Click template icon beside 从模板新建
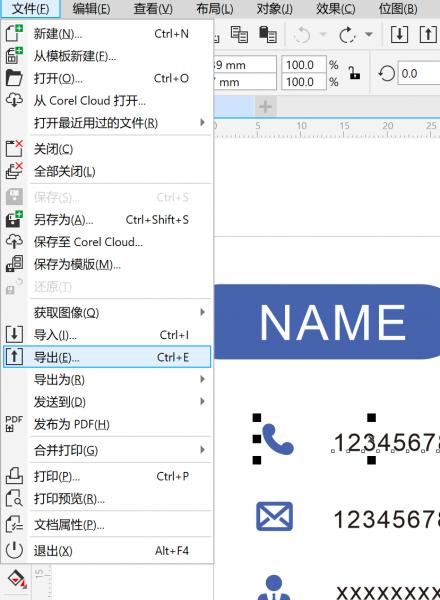The width and height of the screenshot is (440, 600). click(x=14, y=55)
